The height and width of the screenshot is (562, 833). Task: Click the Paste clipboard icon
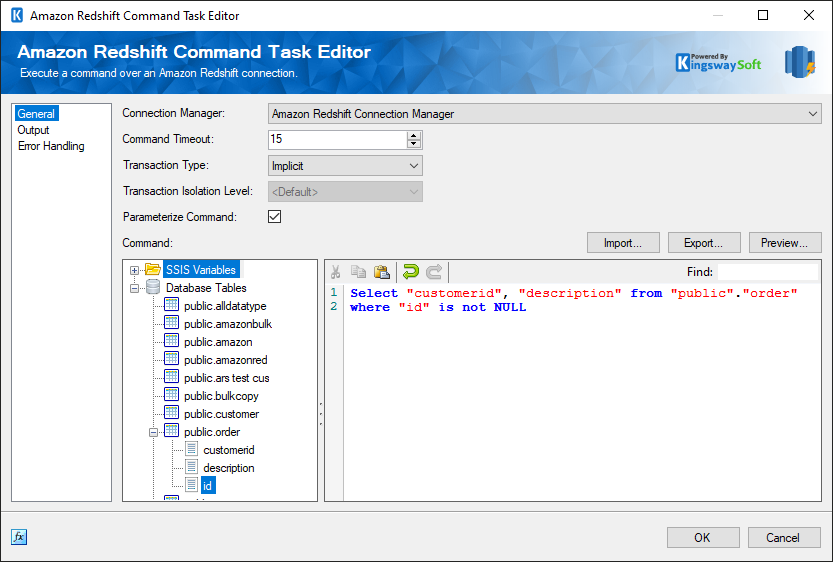[x=382, y=272]
